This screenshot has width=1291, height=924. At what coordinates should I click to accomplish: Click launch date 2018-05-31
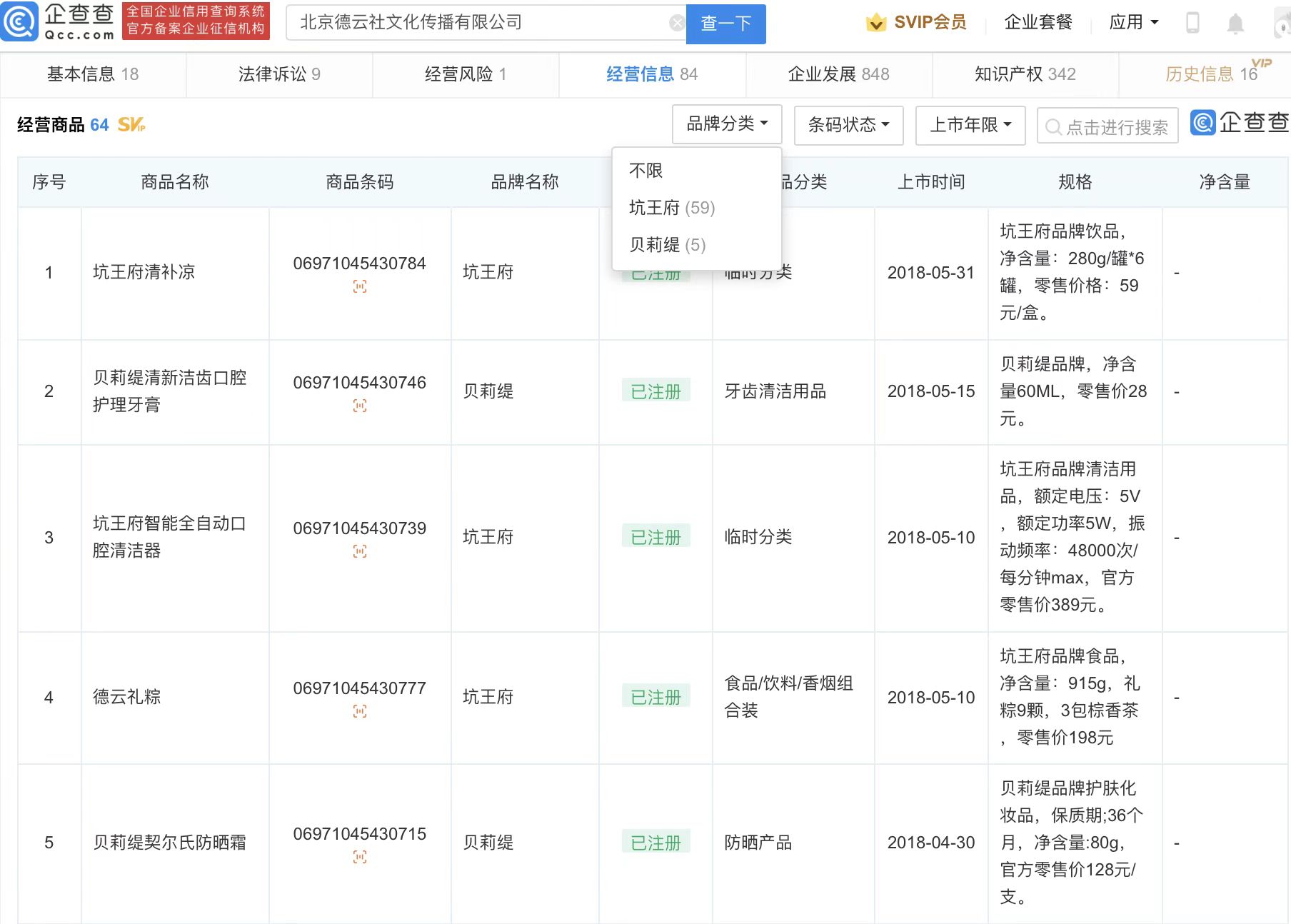tap(931, 273)
